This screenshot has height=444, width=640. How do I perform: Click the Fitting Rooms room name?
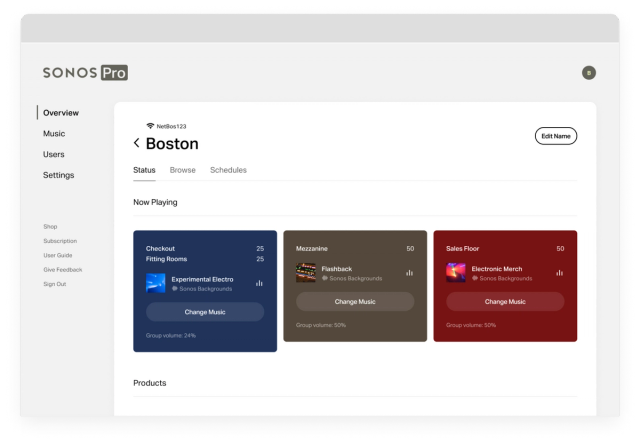coord(166,259)
